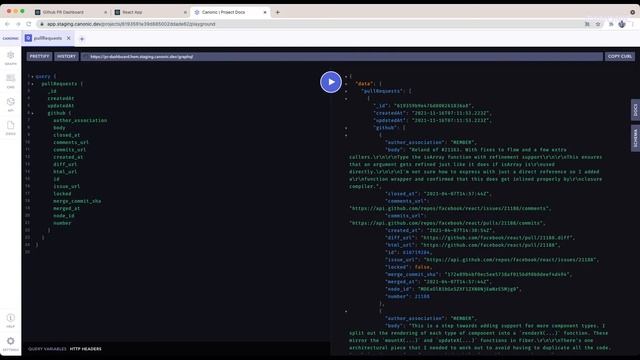Collapse the "pullRequests" array in response
The image size is (640, 360).
346,91
